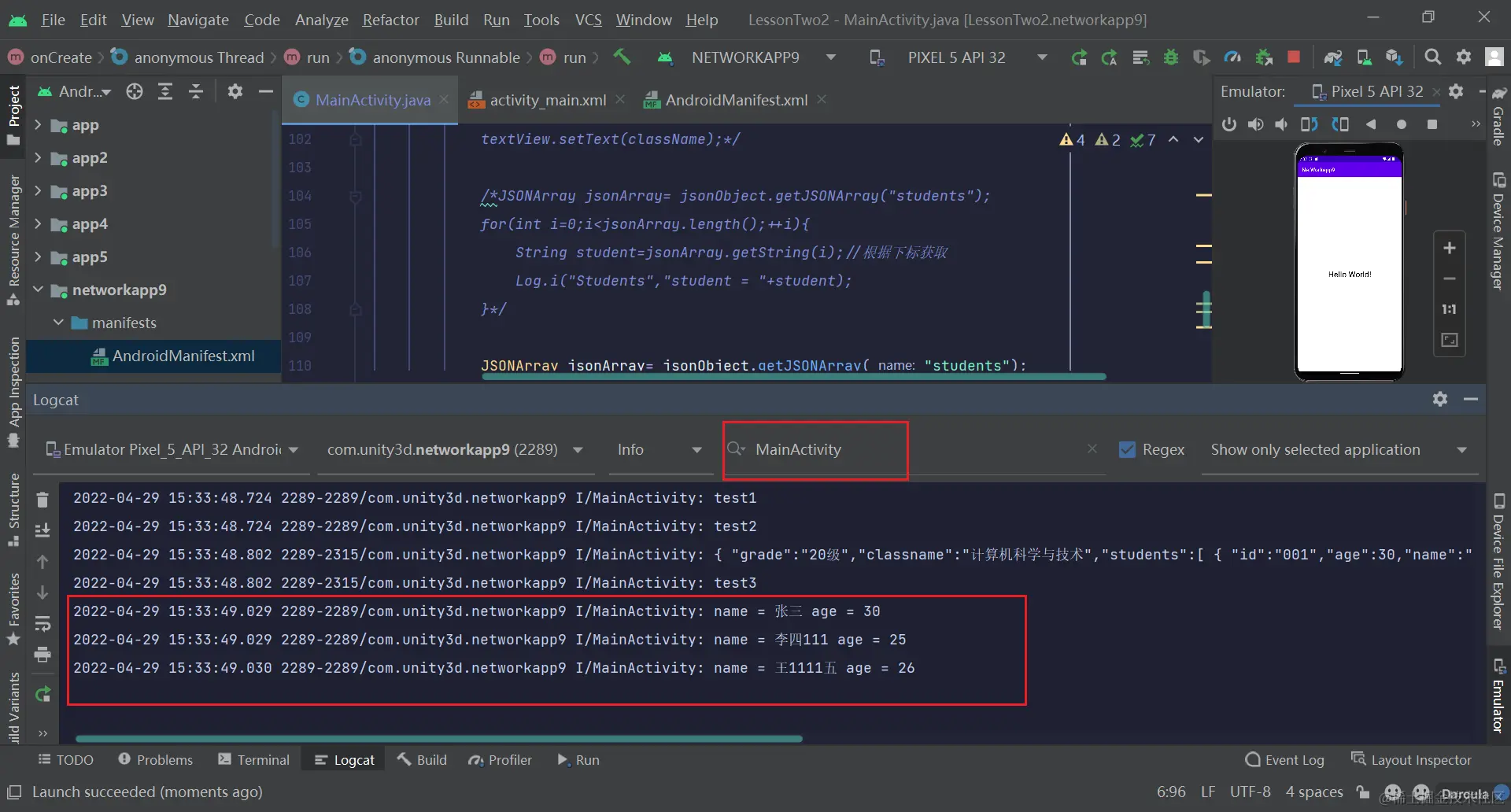
Task: Toggle the Device File Explorer side panel
Action: (1498, 562)
